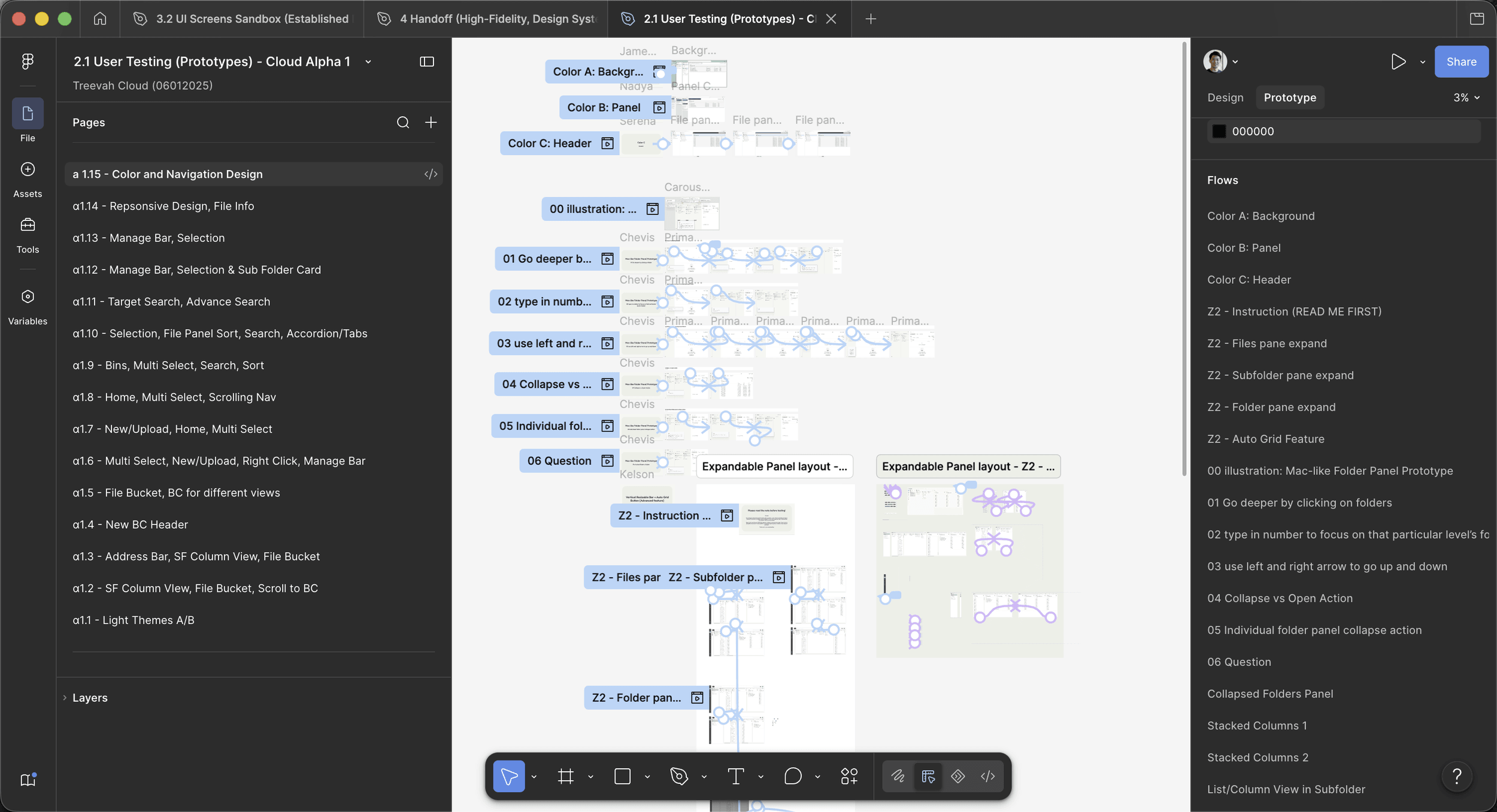Toggle the left sidebar collapse icon

(427, 62)
